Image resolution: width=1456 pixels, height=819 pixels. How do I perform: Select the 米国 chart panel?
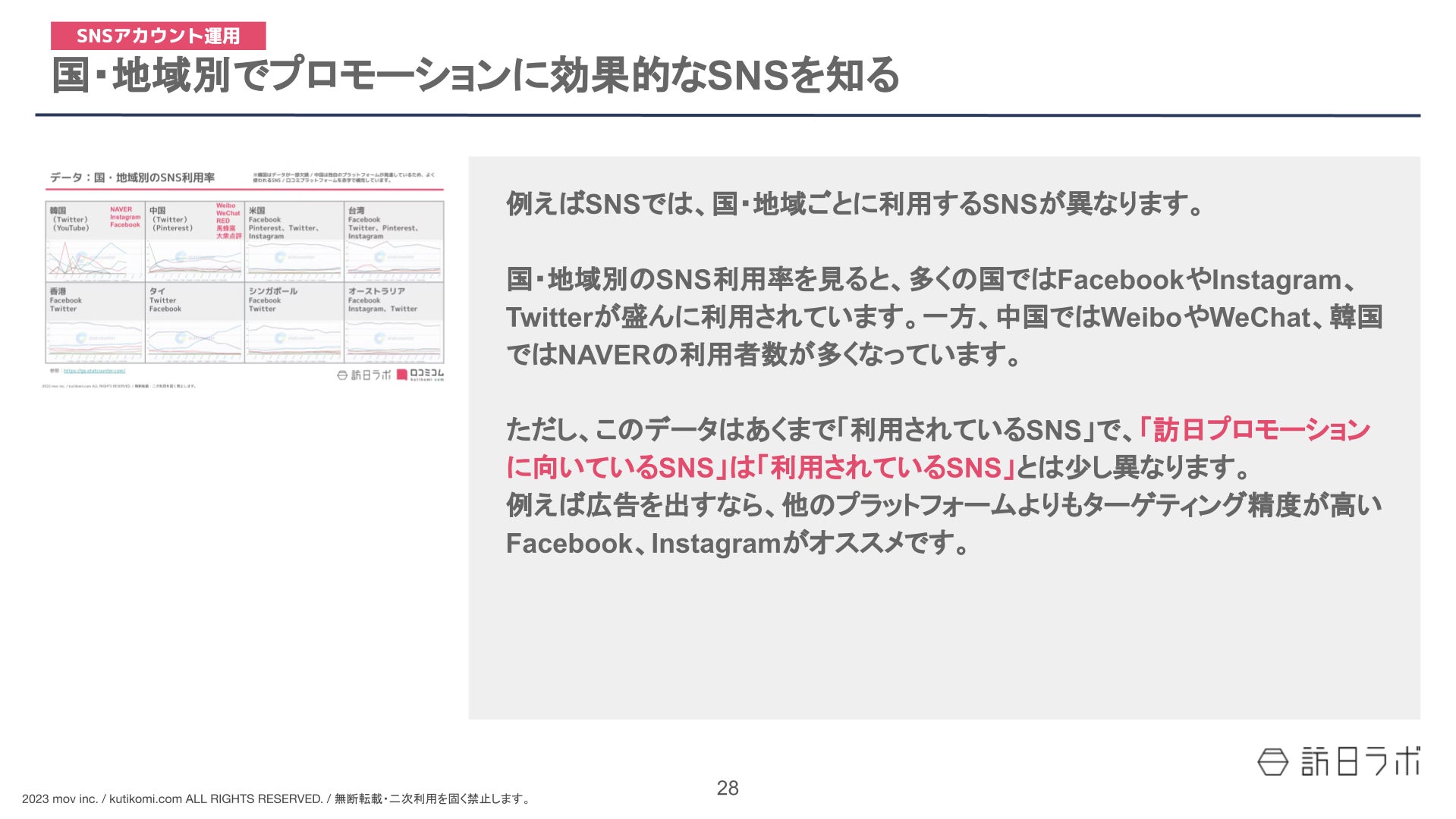[x=294, y=241]
